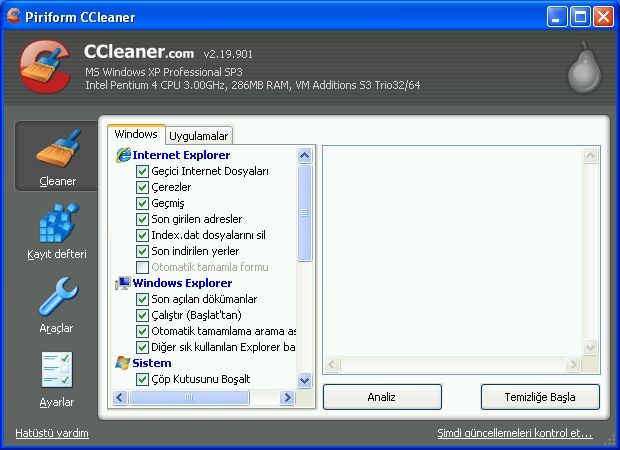Click options list vertical scrollbar thumb
Viewport: 620px width, 450px height.
coord(304,213)
